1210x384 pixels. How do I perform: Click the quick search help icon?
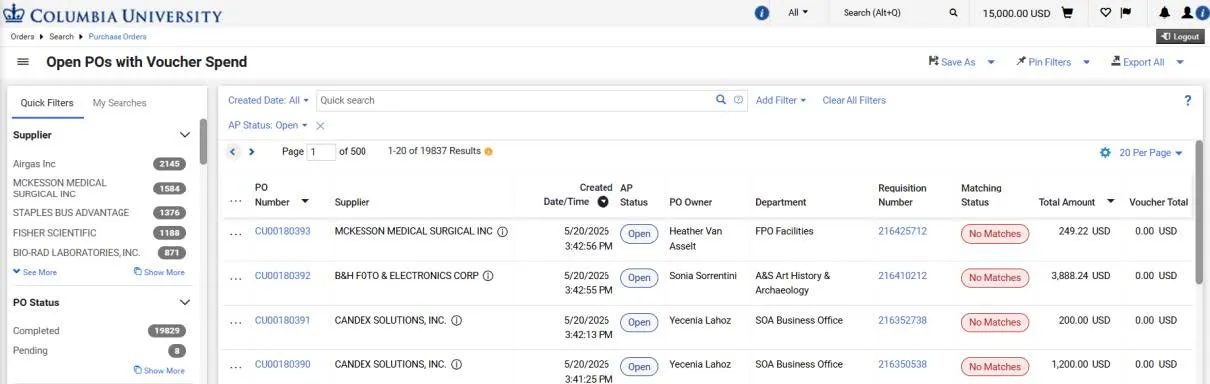tap(739, 100)
